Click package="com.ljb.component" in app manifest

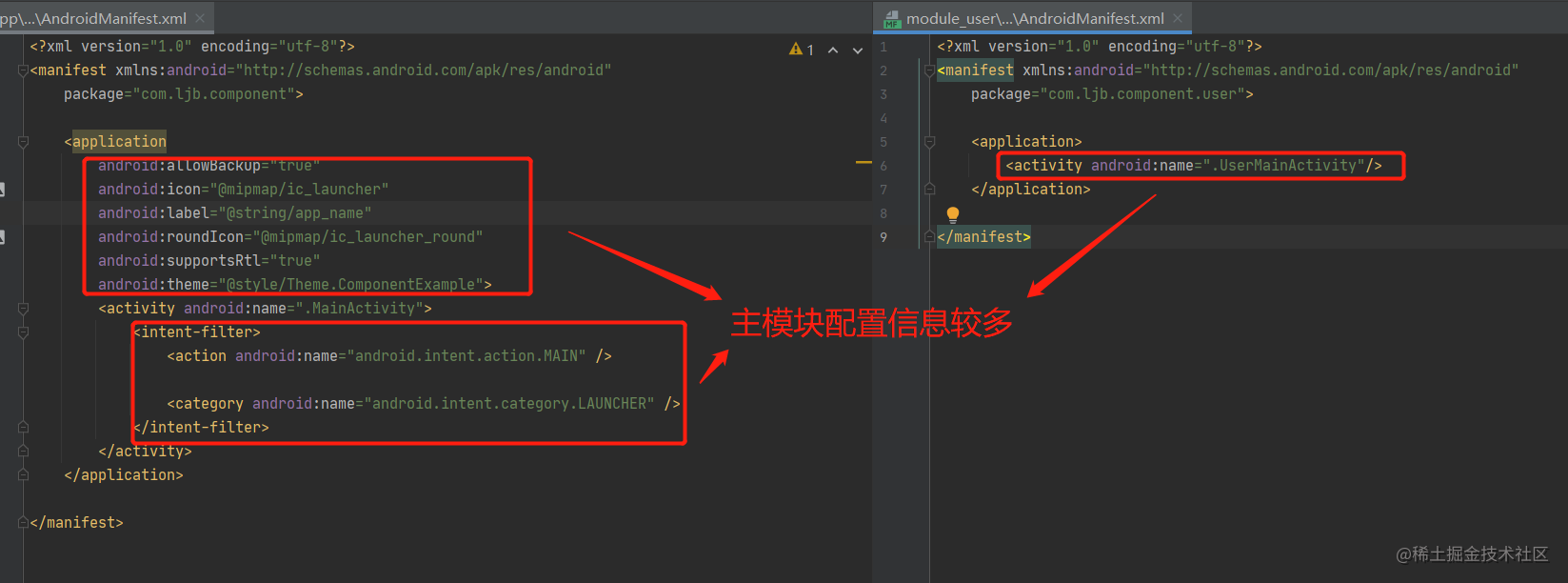point(183,94)
